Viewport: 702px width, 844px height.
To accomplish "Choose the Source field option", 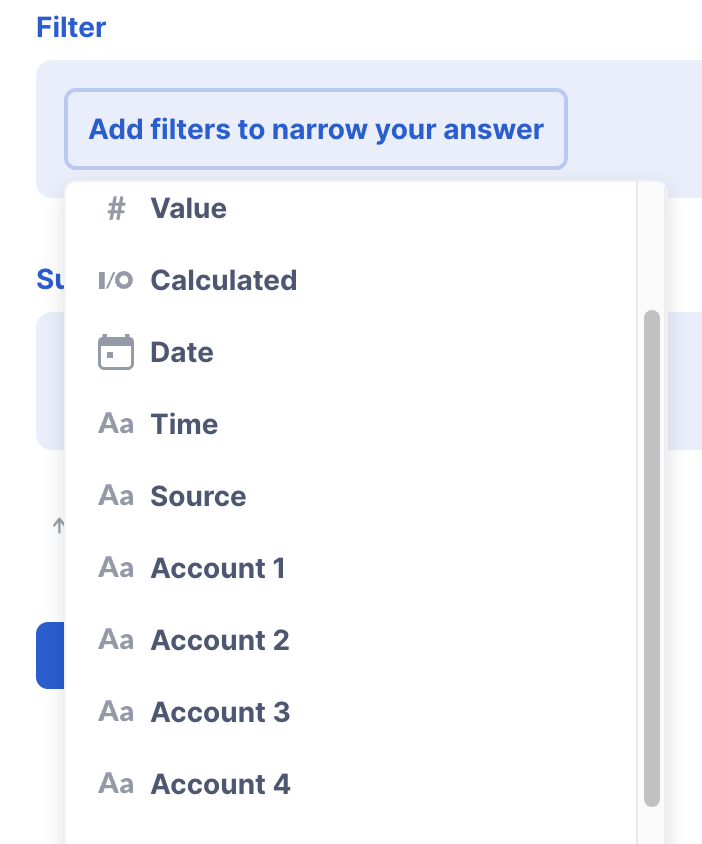I will pyautogui.click(x=351, y=496).
